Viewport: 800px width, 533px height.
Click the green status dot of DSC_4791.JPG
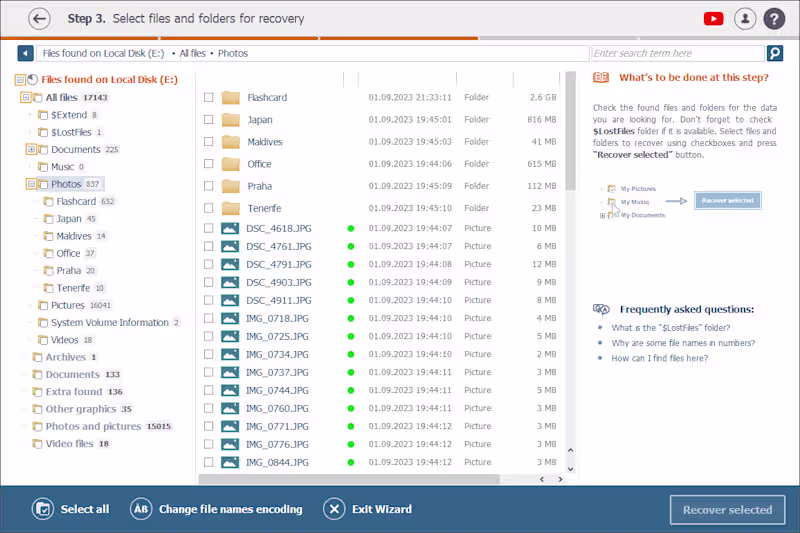coord(351,264)
